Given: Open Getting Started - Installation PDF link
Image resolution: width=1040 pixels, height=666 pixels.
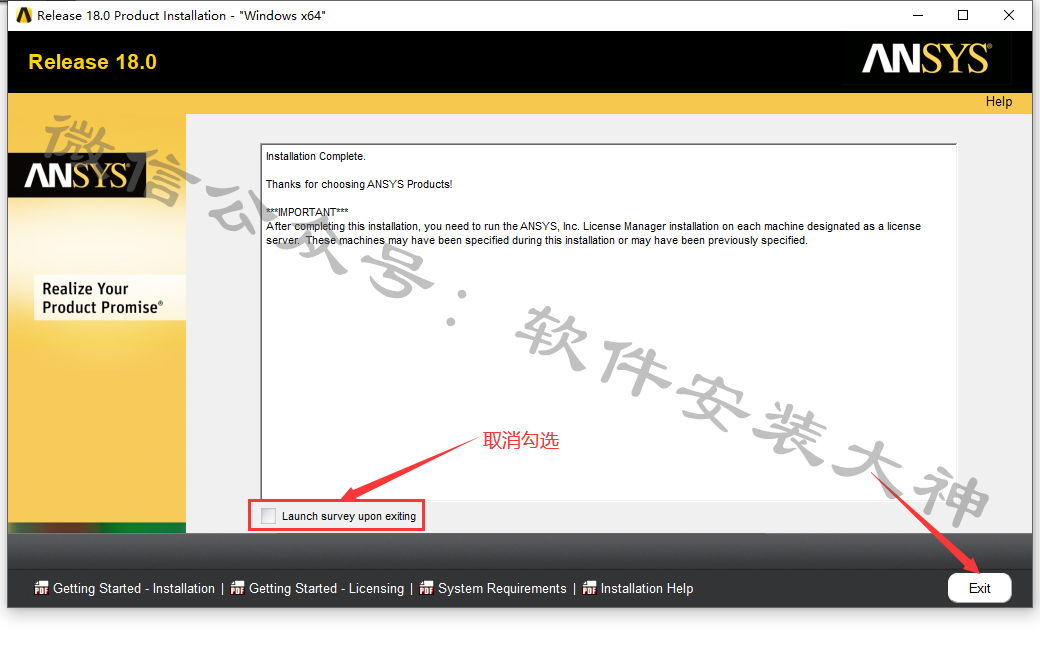Looking at the screenshot, I should pyautogui.click(x=134, y=588).
